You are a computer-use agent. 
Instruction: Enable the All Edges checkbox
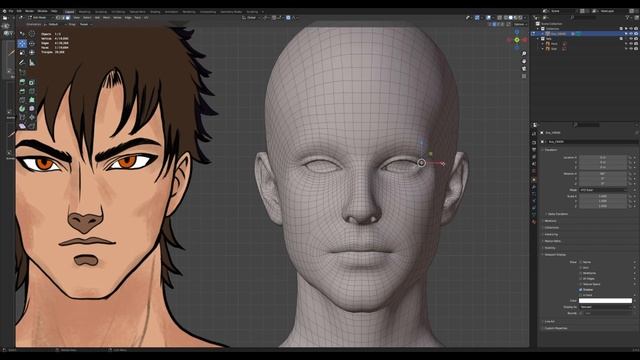[x=580, y=278]
